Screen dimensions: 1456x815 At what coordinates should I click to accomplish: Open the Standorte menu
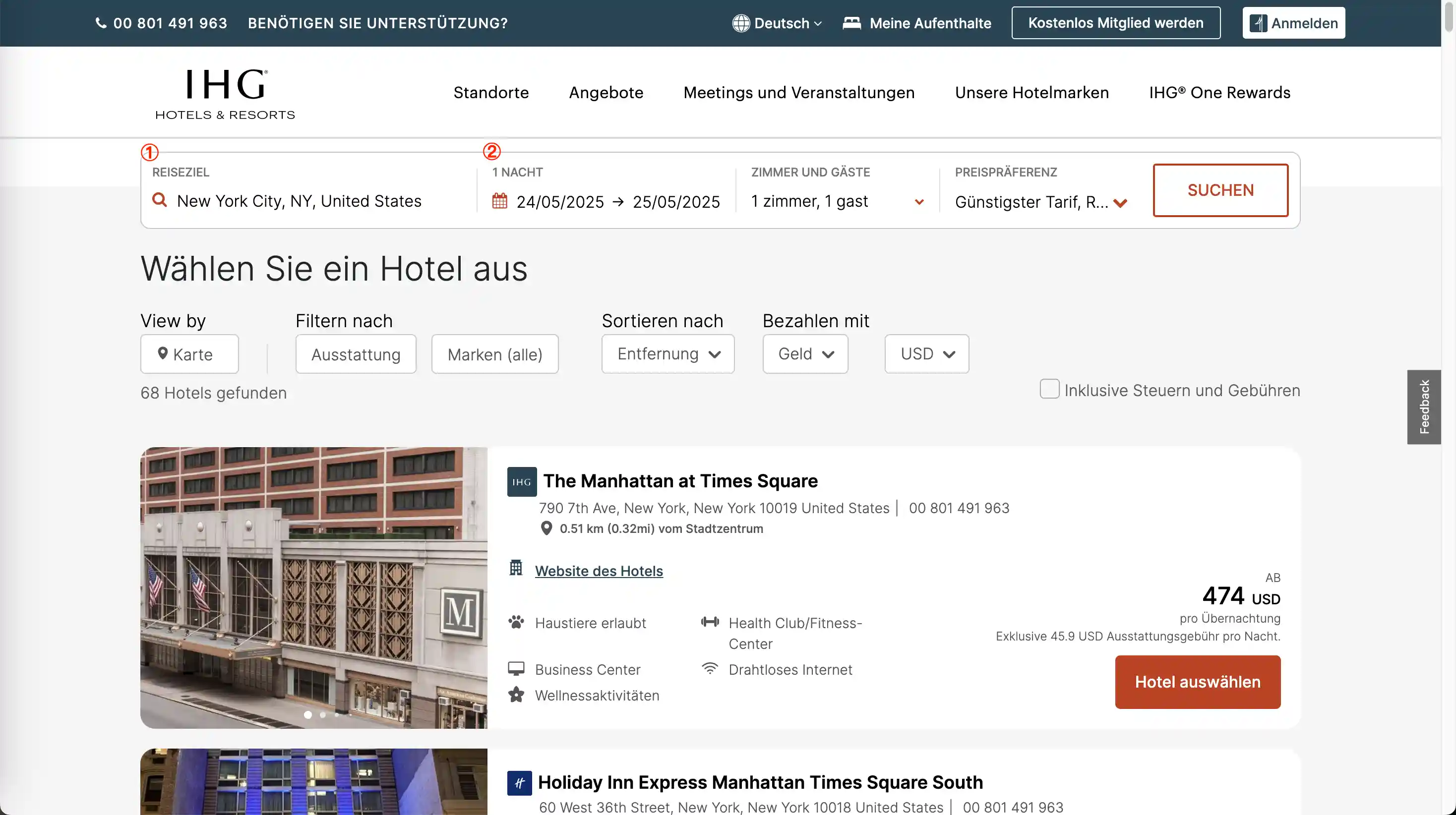click(491, 93)
